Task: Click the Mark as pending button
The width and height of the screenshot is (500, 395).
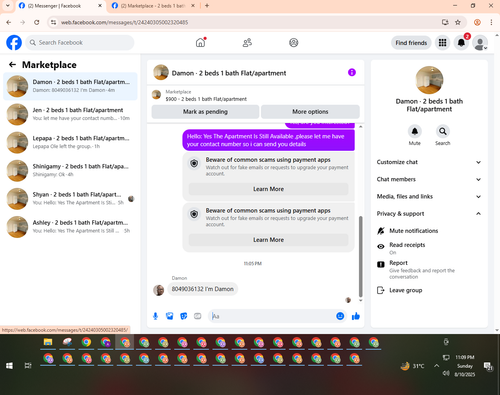Action: pos(205,112)
